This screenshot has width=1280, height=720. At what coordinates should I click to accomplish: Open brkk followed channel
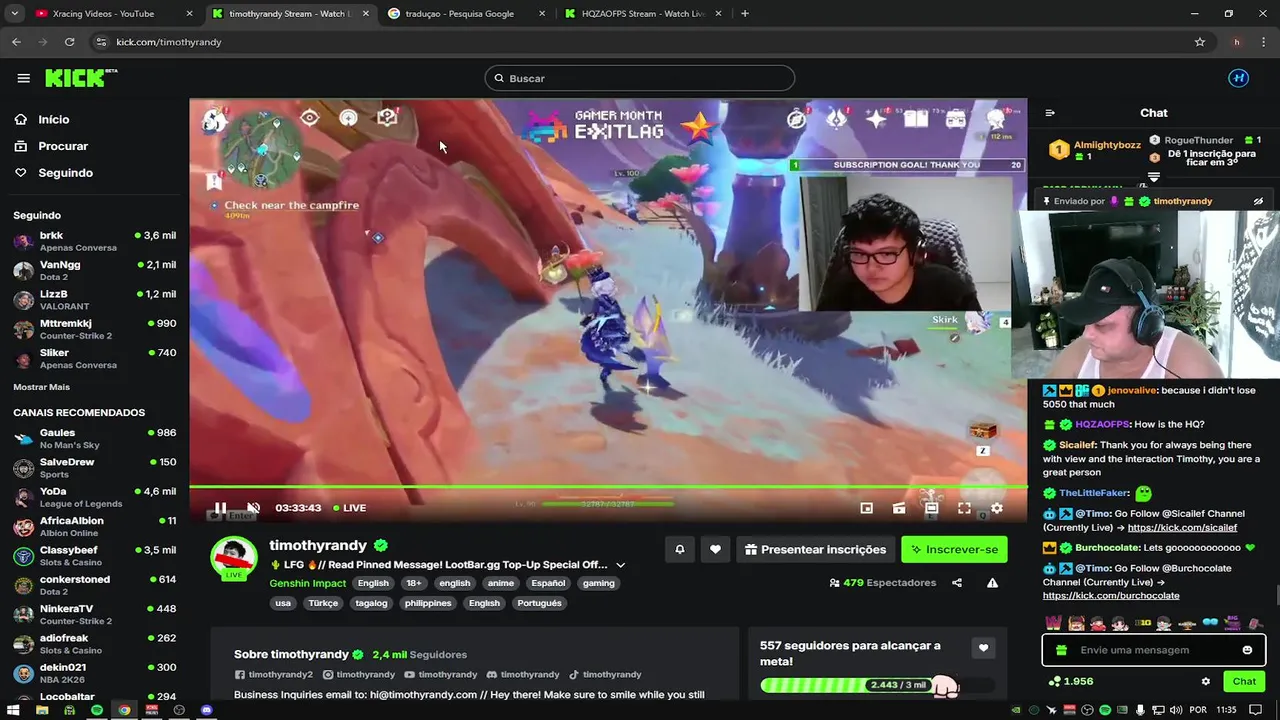pyautogui.click(x=95, y=241)
